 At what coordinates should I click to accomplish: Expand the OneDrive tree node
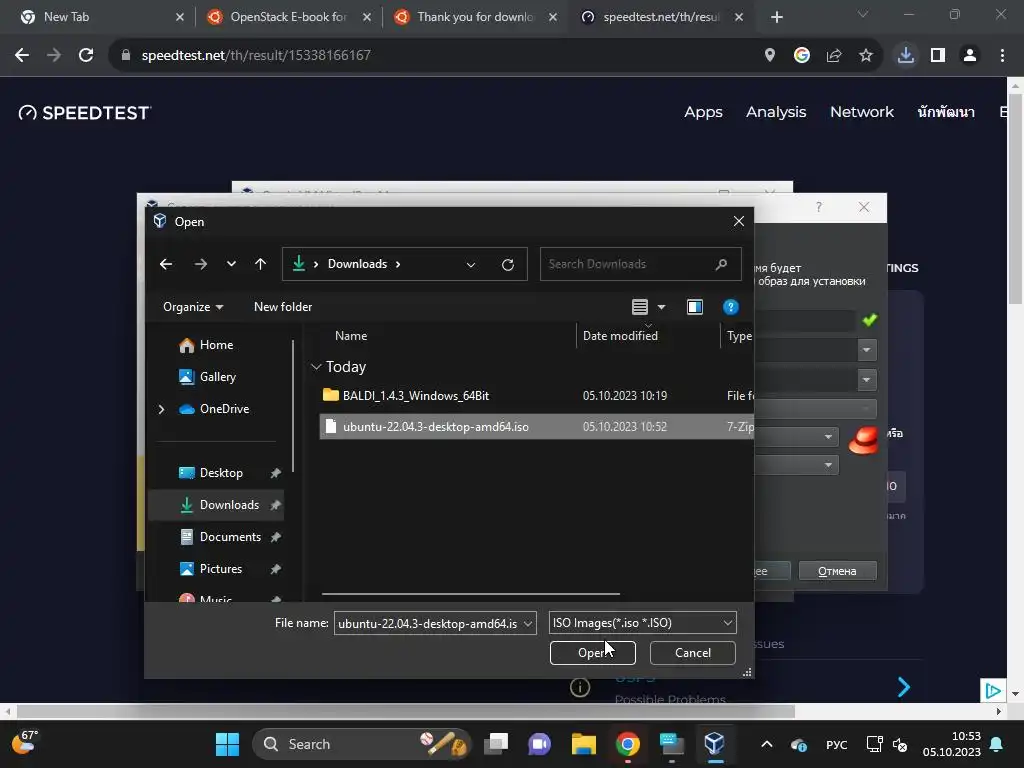click(x=161, y=409)
